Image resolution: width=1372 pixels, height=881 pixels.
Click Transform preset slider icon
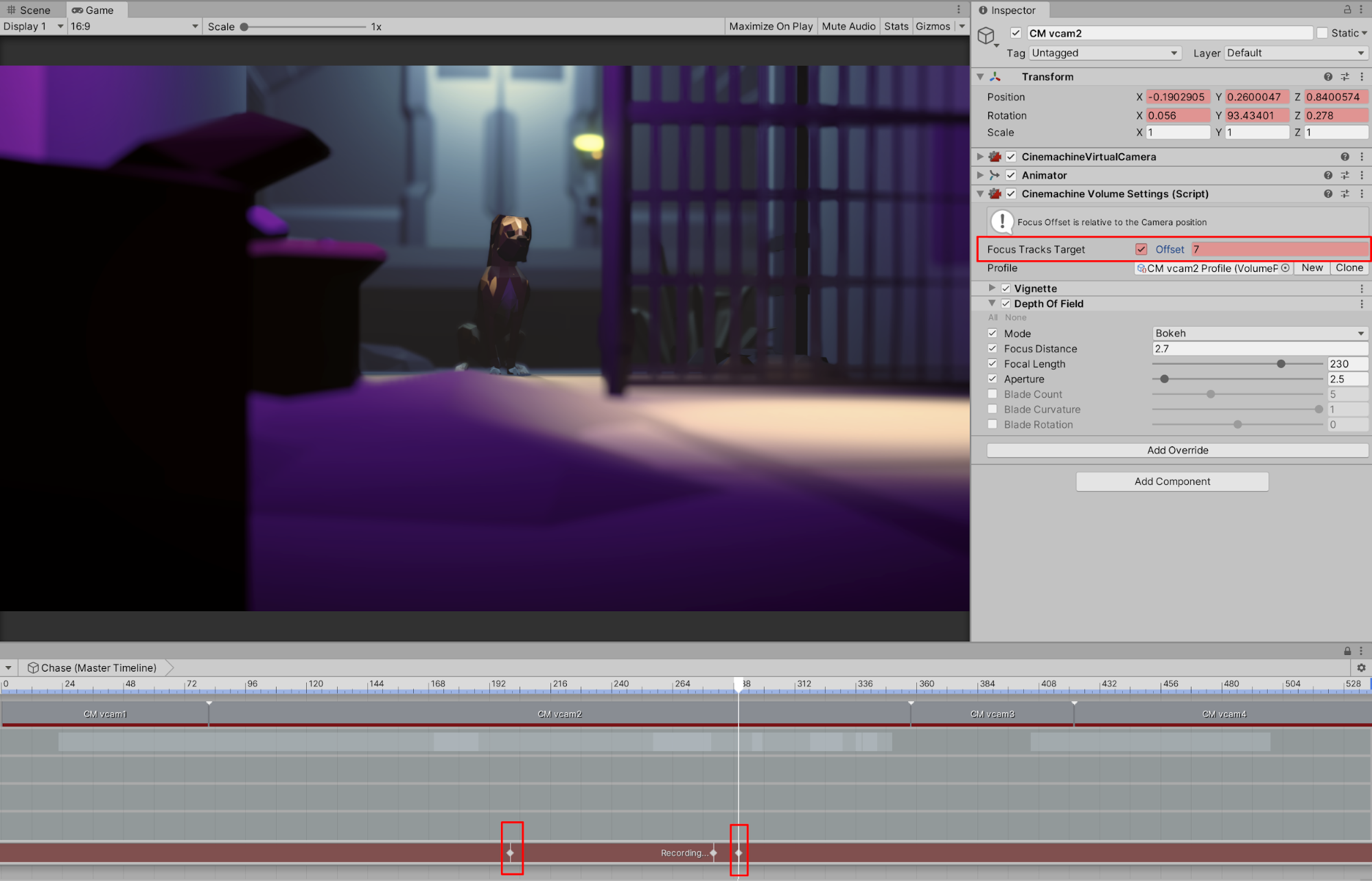click(1345, 77)
